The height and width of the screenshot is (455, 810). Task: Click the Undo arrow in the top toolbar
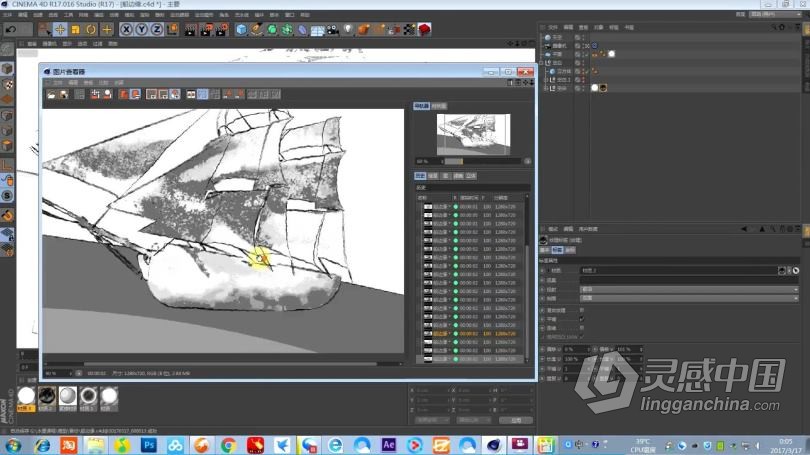click(x=11, y=29)
